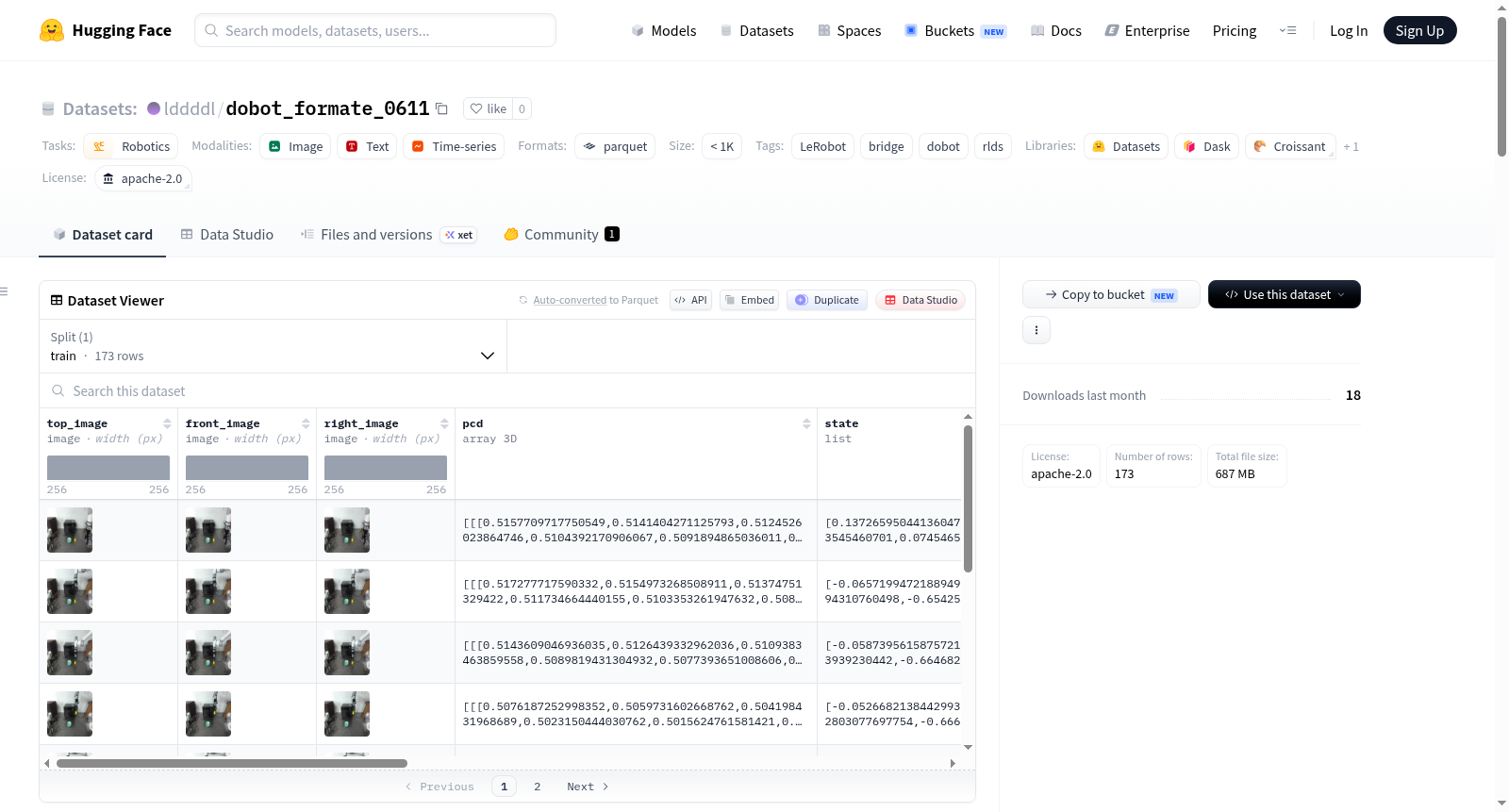1509x812 pixels.
Task: Go to Datasets in top navigation
Action: point(756,31)
